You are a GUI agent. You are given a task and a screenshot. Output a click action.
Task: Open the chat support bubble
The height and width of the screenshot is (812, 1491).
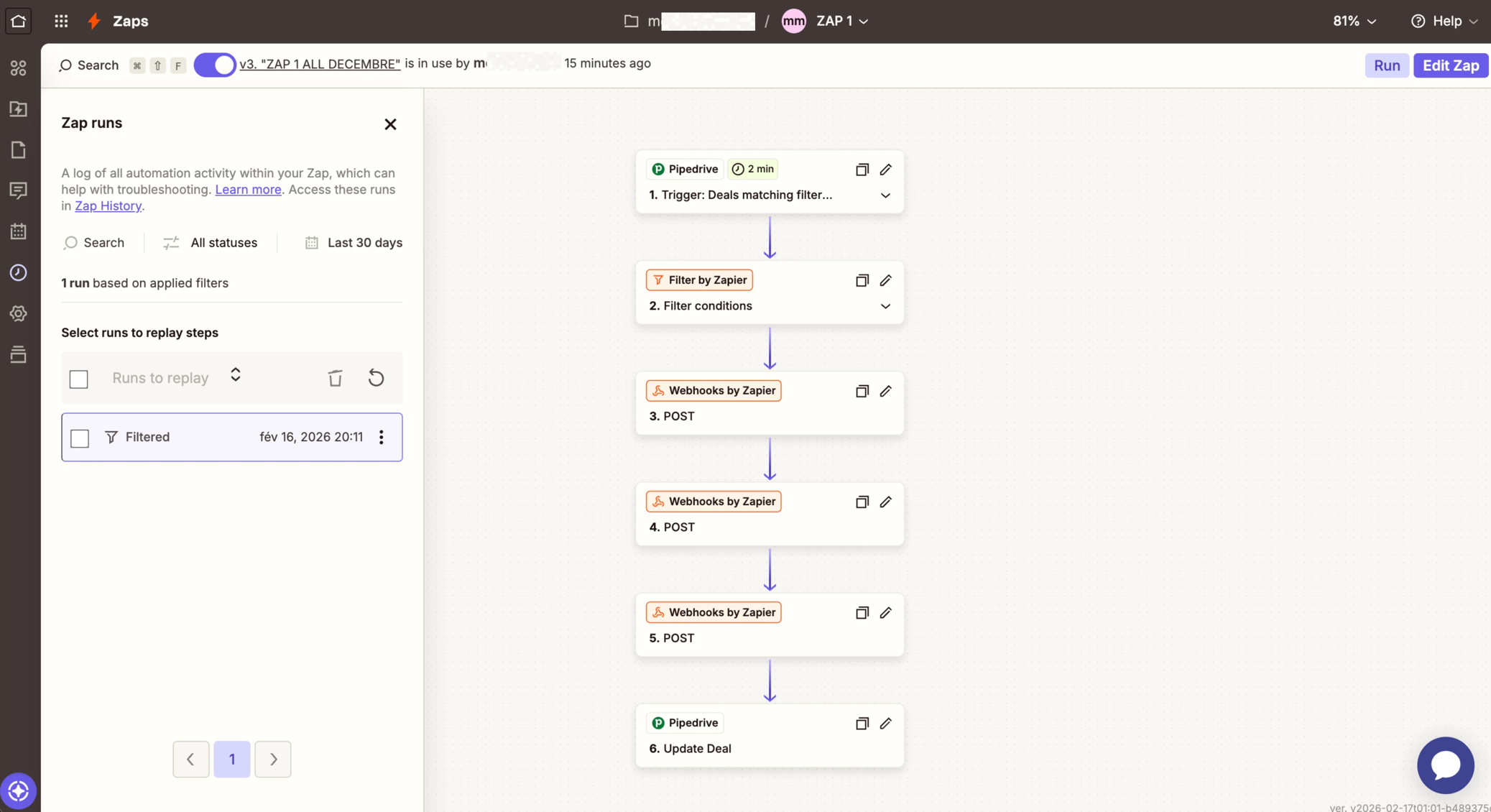pos(1445,765)
